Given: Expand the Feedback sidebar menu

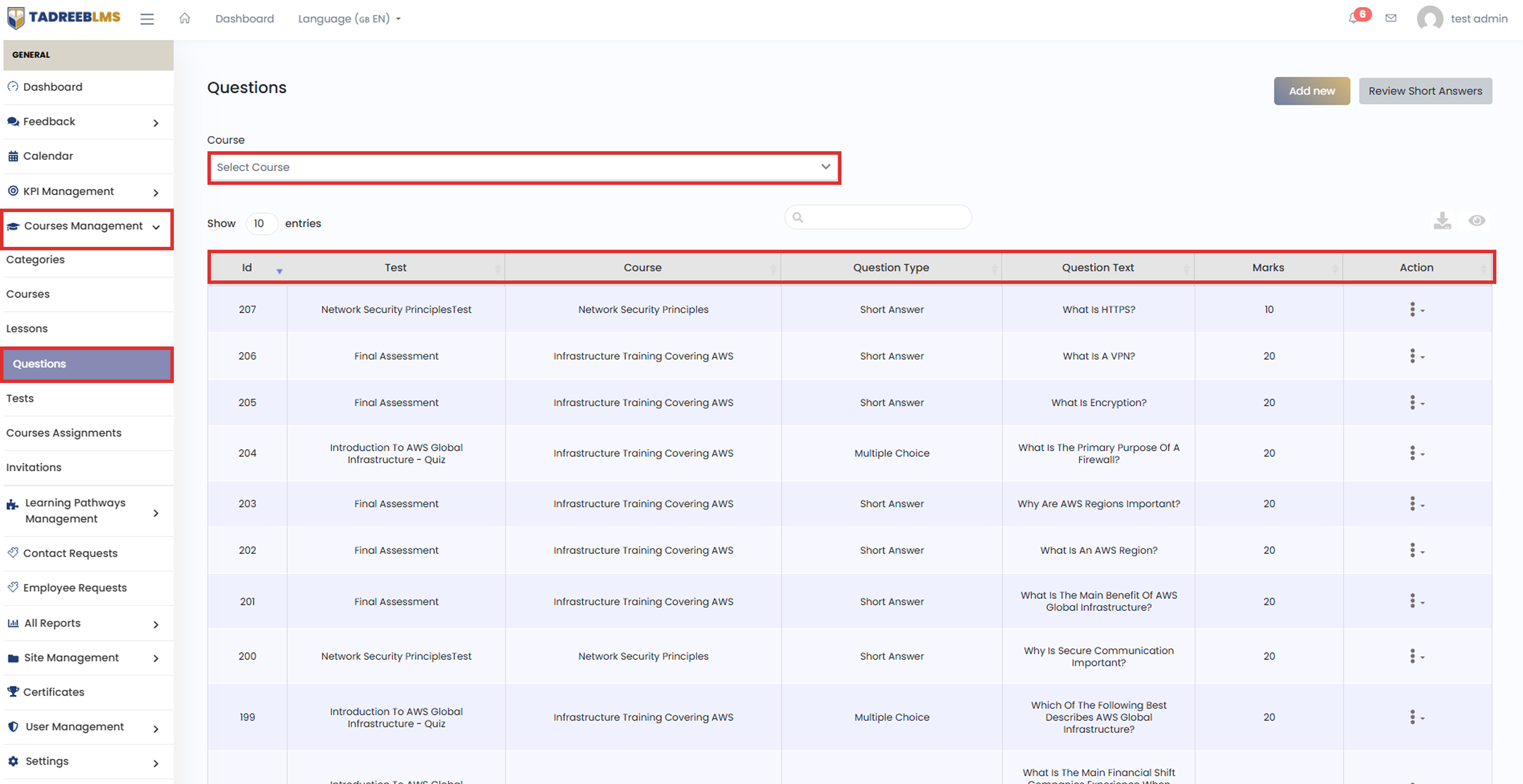Looking at the screenshot, I should 156,123.
